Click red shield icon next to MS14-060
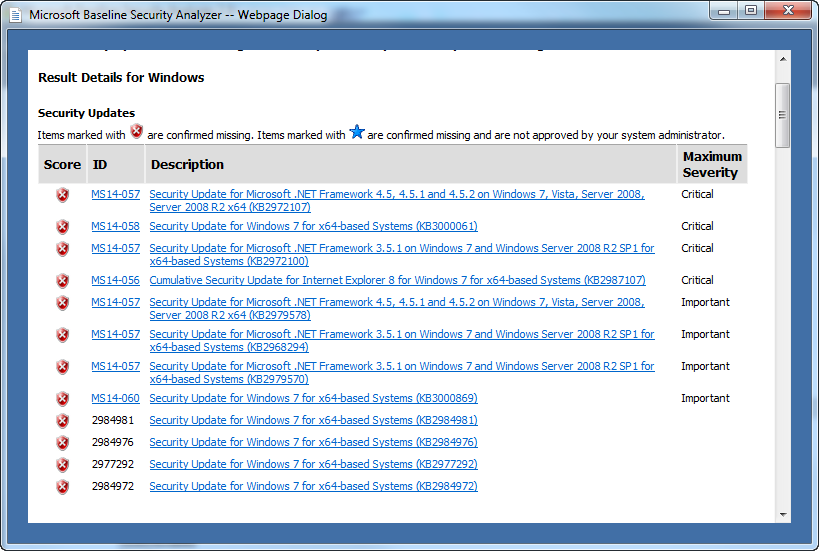819x551 pixels. click(63, 399)
